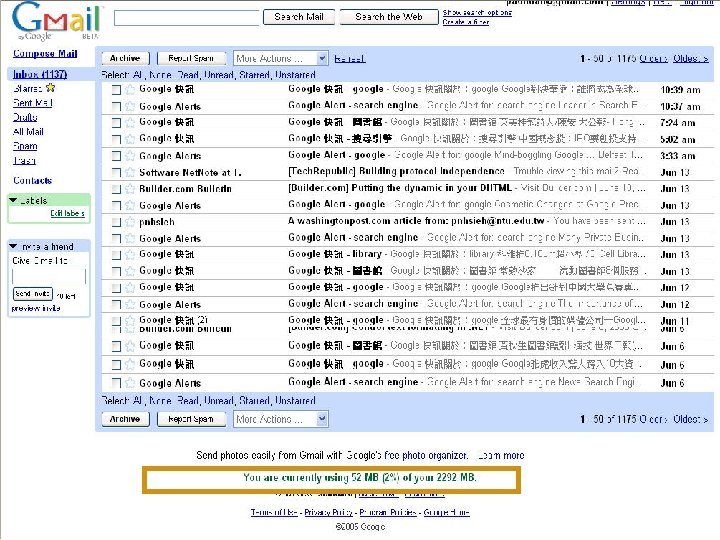The height and width of the screenshot is (540, 720).
Task: Click Learn more about photo organizer
Action: pos(501,456)
